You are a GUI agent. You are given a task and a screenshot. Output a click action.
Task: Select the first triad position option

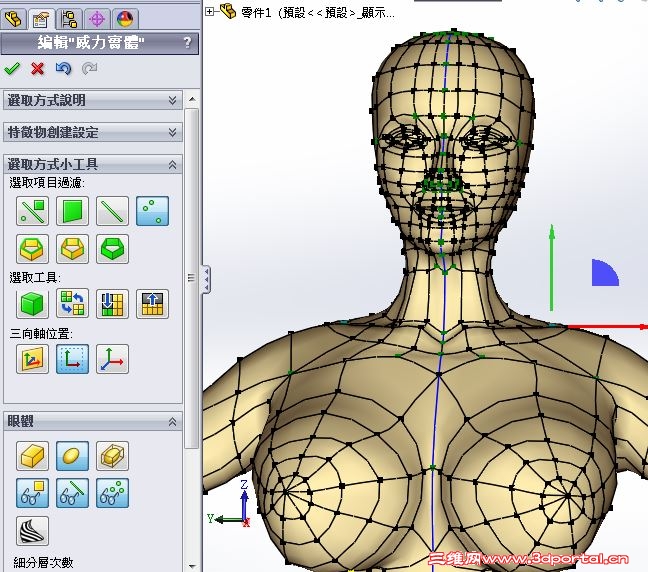click(x=32, y=359)
